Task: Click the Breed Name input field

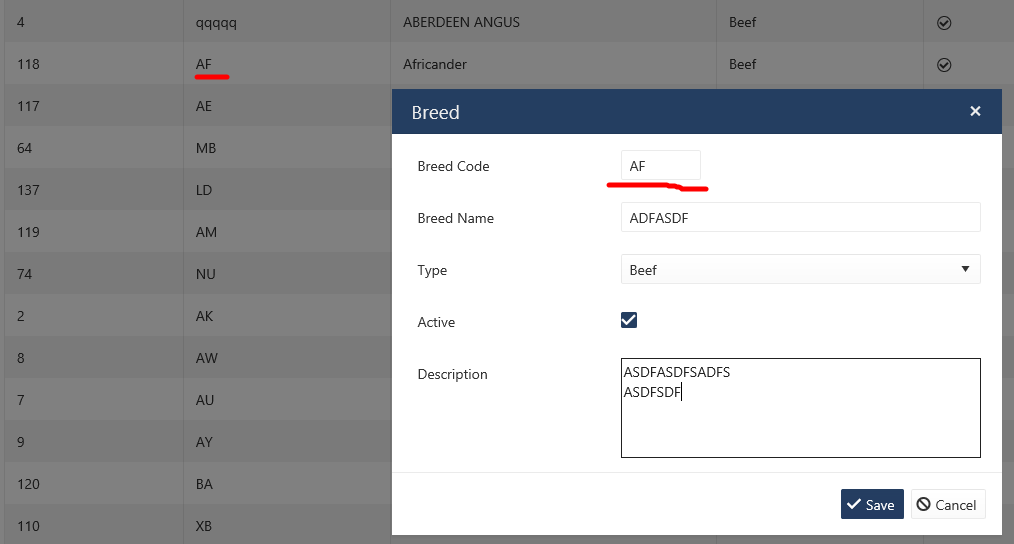Action: tap(800, 218)
